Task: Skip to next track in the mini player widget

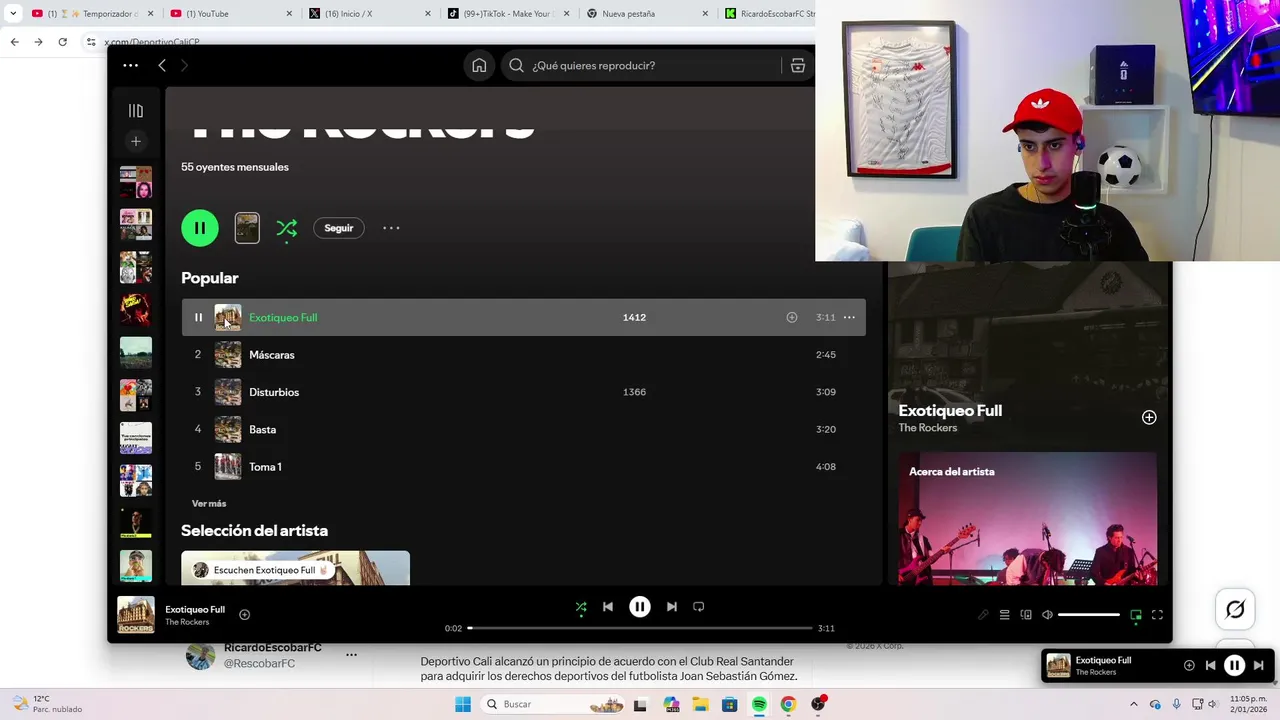Action: click(1259, 665)
